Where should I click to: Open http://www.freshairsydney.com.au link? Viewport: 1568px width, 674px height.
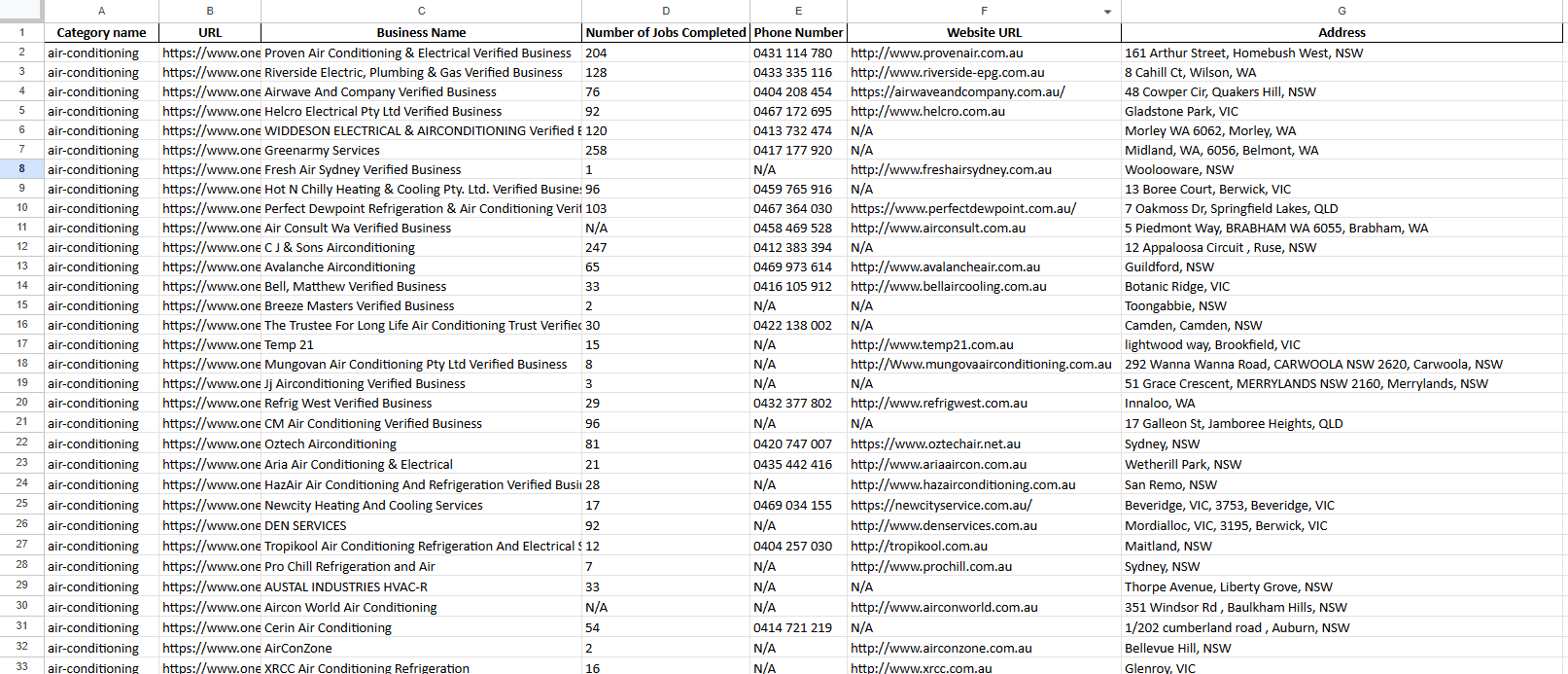click(x=951, y=169)
